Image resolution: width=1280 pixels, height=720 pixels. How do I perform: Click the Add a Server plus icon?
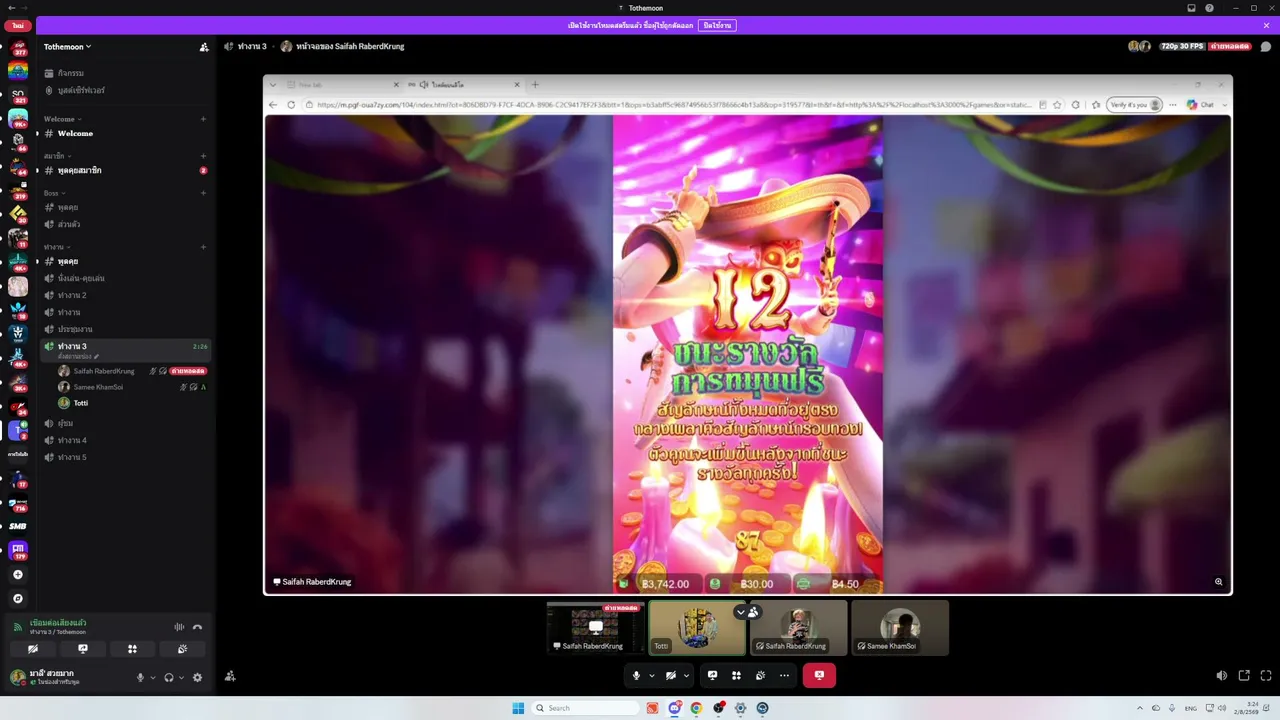point(18,575)
